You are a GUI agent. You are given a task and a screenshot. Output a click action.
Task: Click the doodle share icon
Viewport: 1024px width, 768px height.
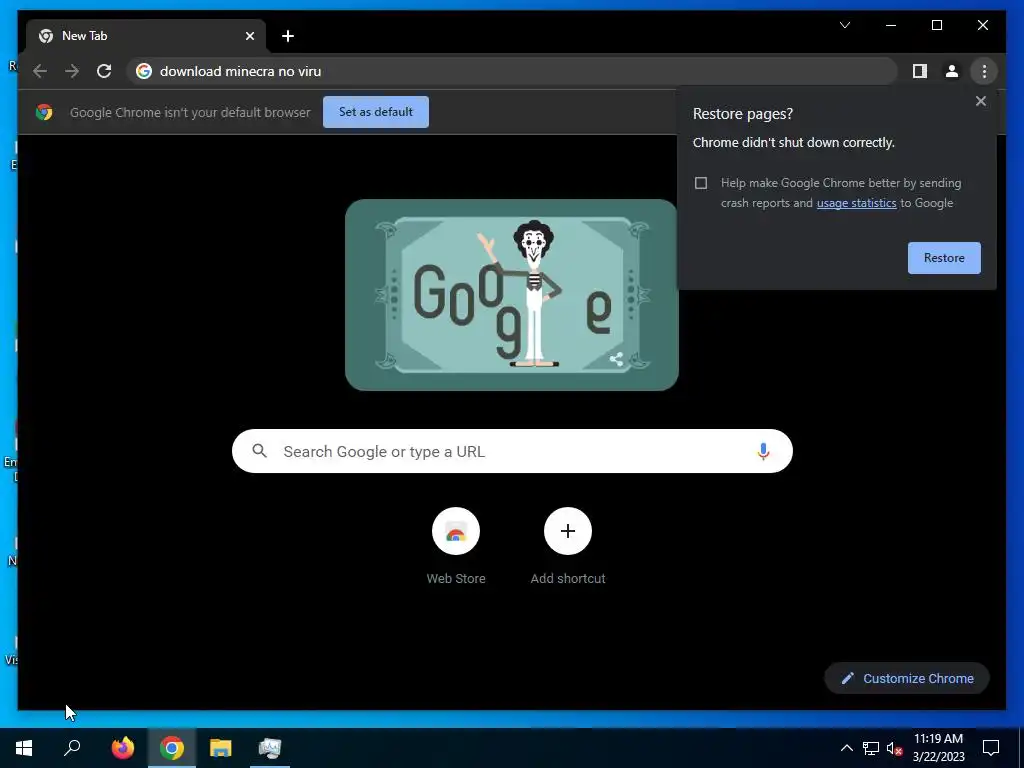tap(616, 359)
